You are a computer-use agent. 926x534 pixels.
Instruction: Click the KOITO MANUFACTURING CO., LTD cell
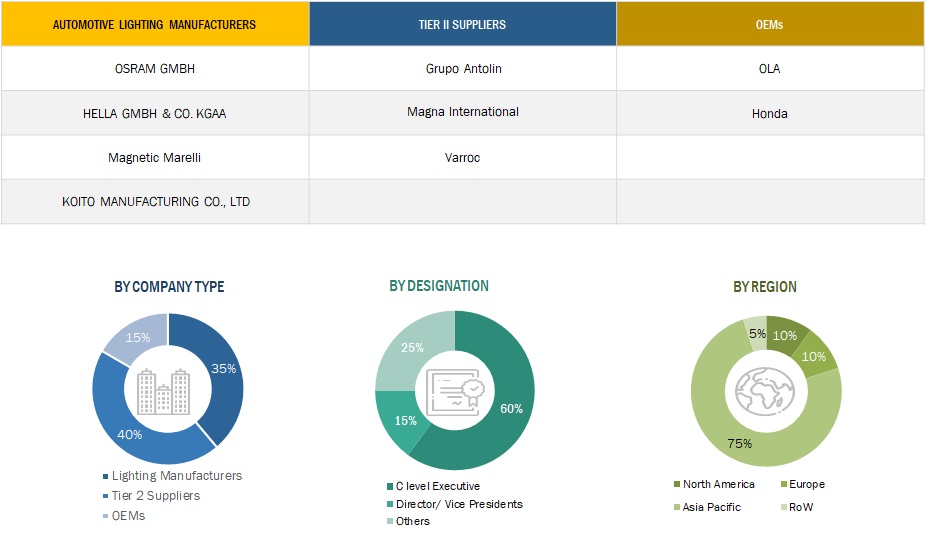154,202
